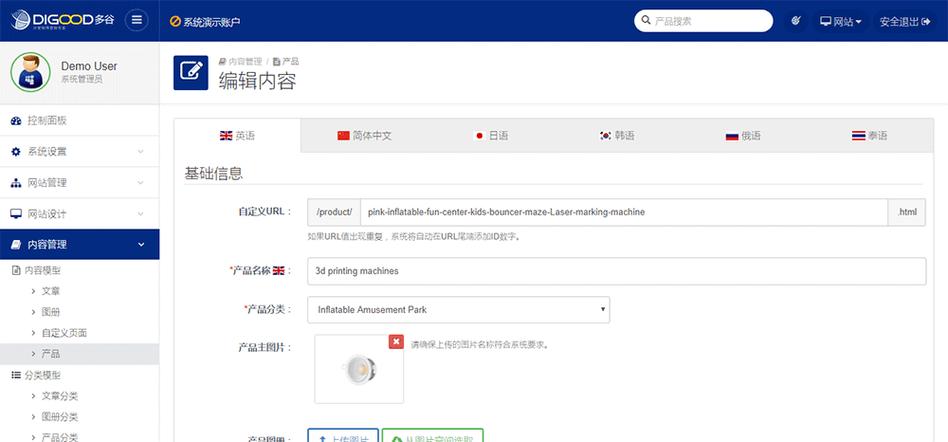
Task: Click the 分类模型 list icon
Action: [16, 375]
